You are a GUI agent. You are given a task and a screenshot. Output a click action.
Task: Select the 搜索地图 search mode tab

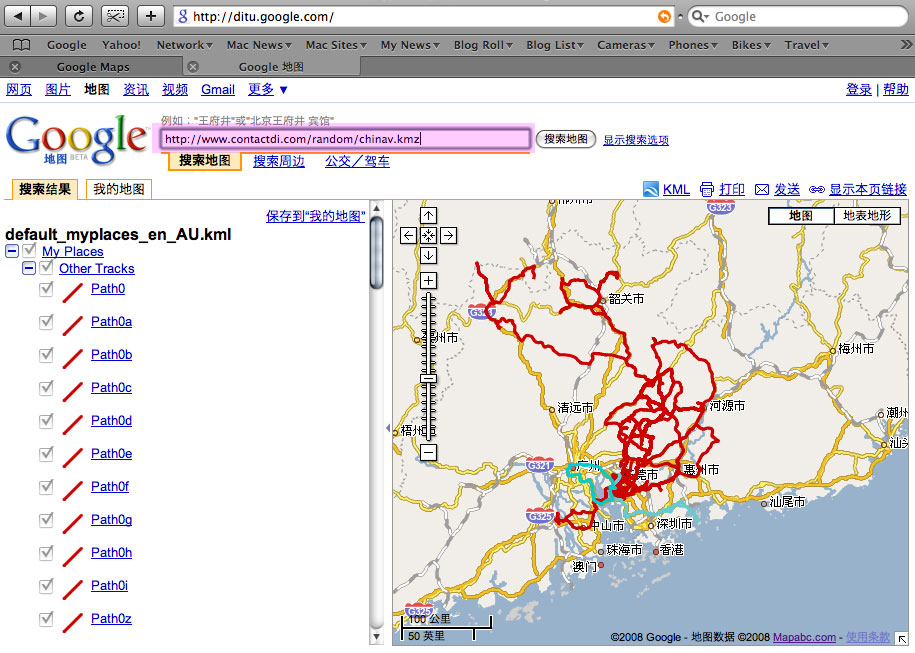tap(205, 160)
